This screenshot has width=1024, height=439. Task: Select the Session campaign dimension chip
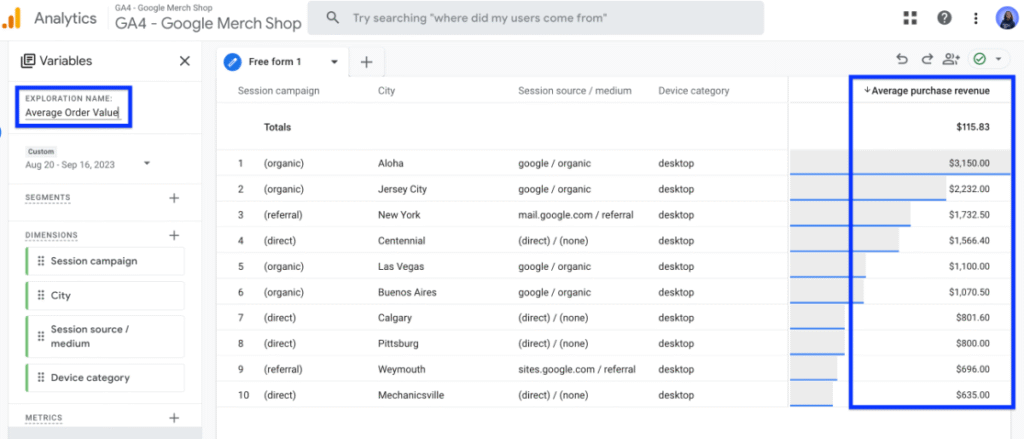(105, 261)
